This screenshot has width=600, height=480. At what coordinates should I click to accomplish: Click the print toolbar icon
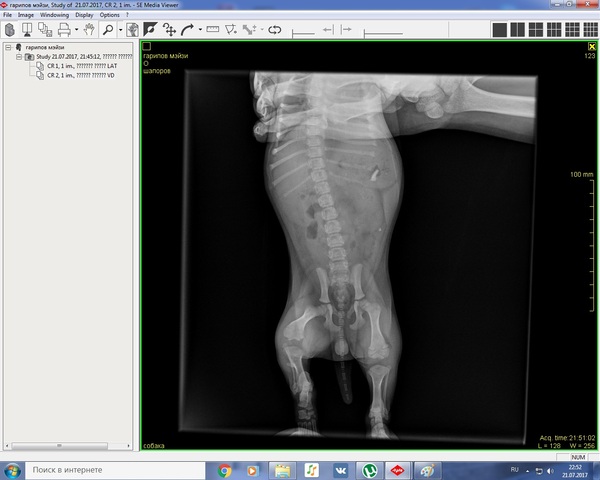pyautogui.click(x=63, y=30)
